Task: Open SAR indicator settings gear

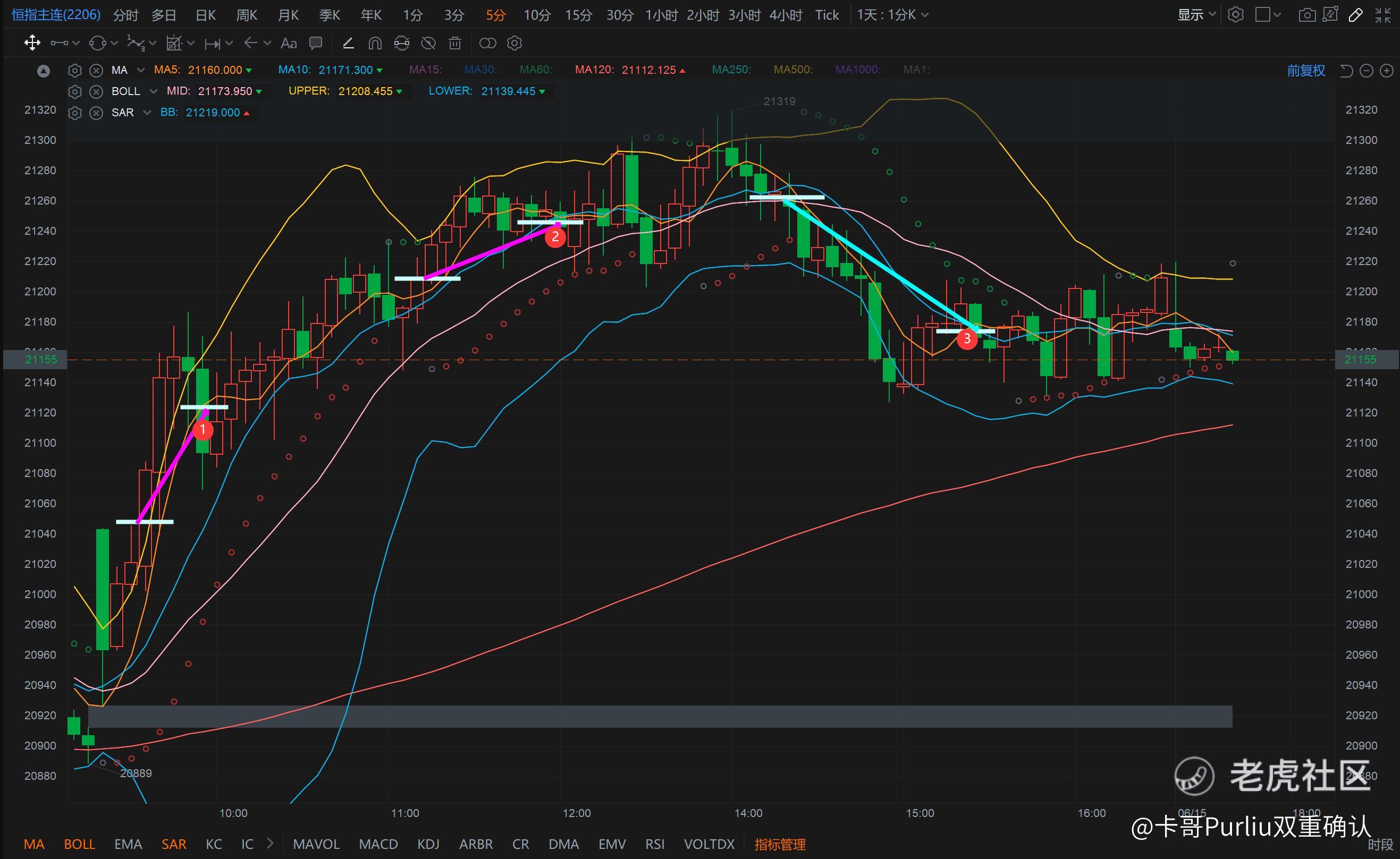Action: (74, 113)
